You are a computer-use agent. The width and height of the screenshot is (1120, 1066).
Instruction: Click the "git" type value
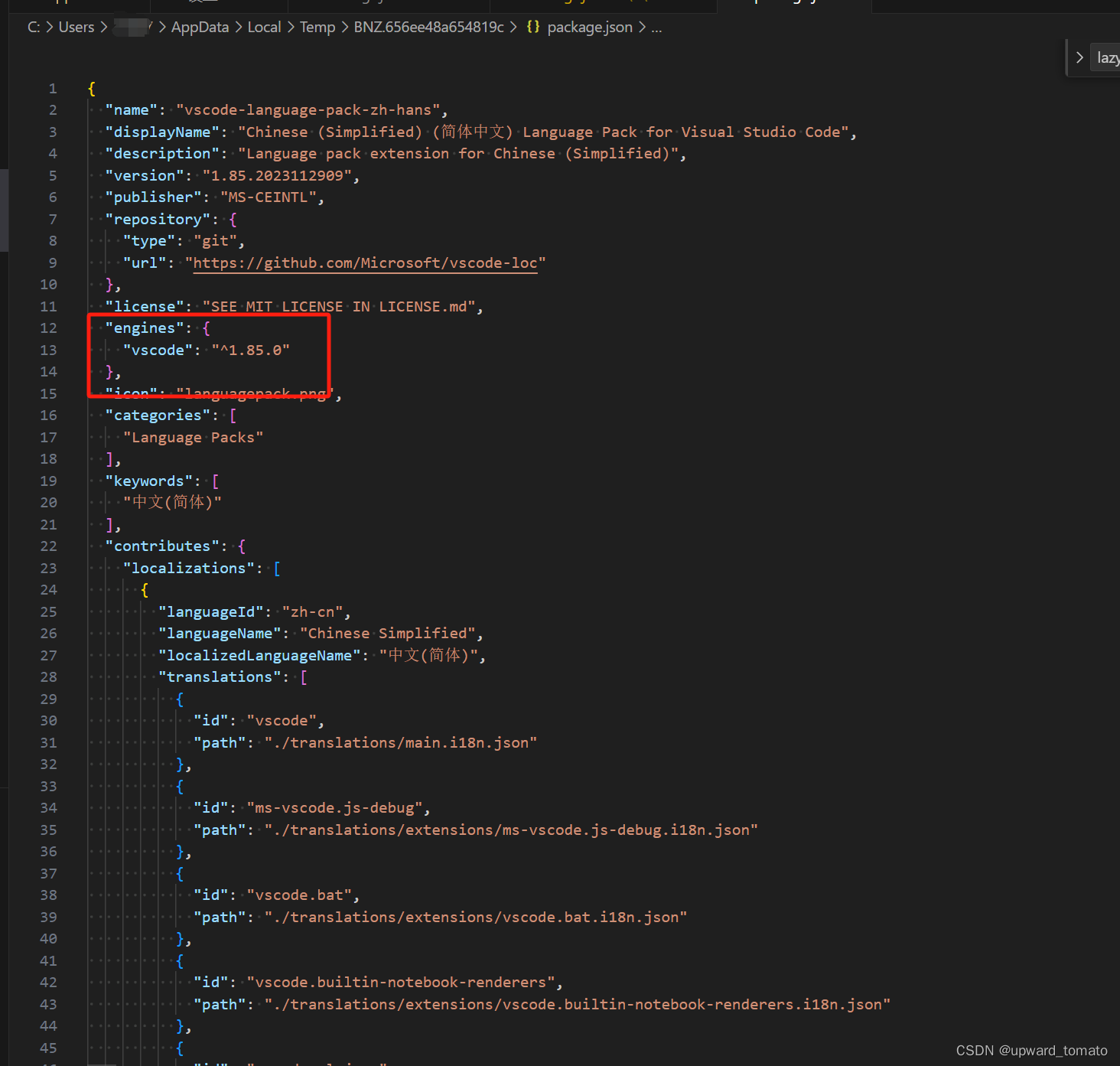coord(216,240)
